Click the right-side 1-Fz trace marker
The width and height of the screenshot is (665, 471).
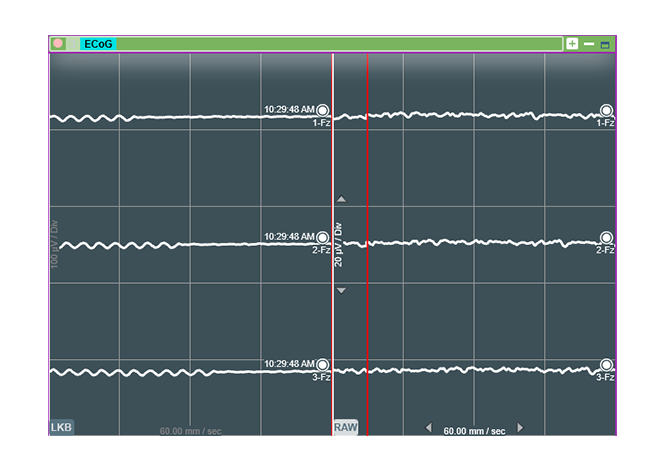pos(606,111)
